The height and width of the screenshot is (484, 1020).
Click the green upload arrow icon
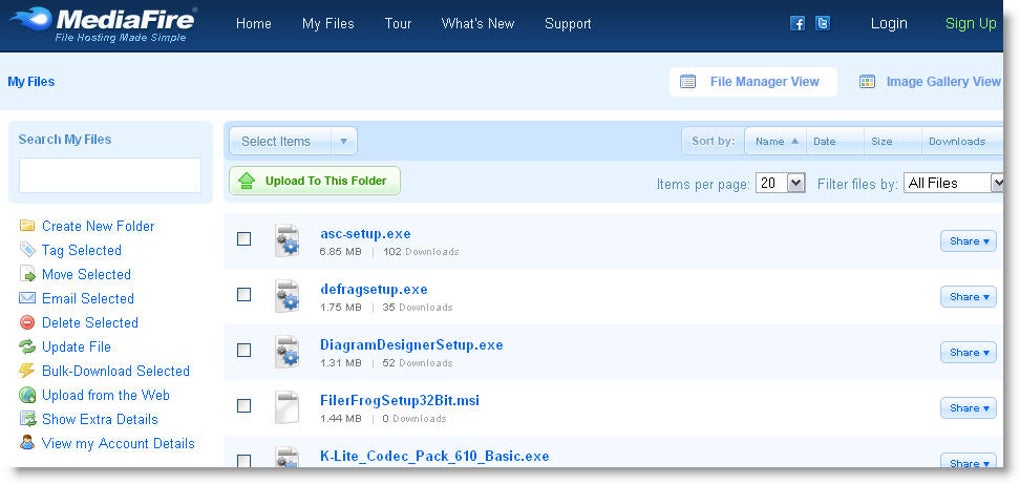(x=246, y=181)
